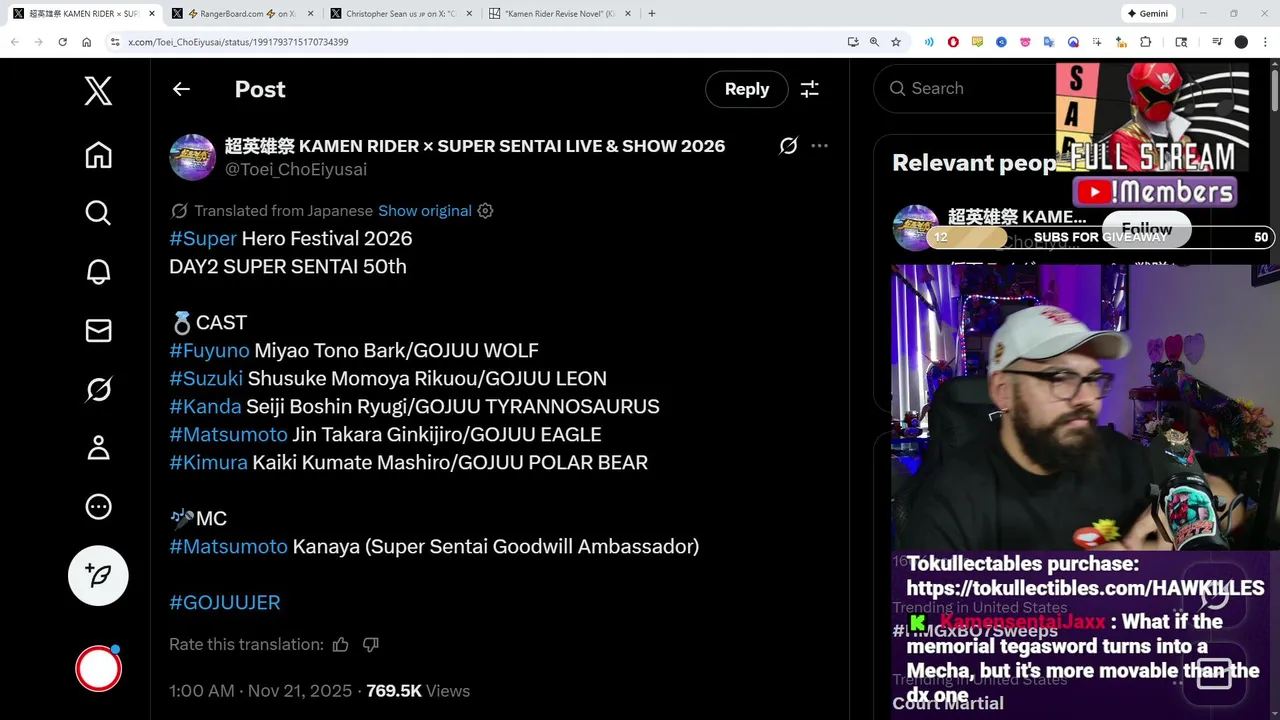This screenshot has width=1280, height=720.
Task: Open Explore search in X sidebar
Action: [x=98, y=213]
